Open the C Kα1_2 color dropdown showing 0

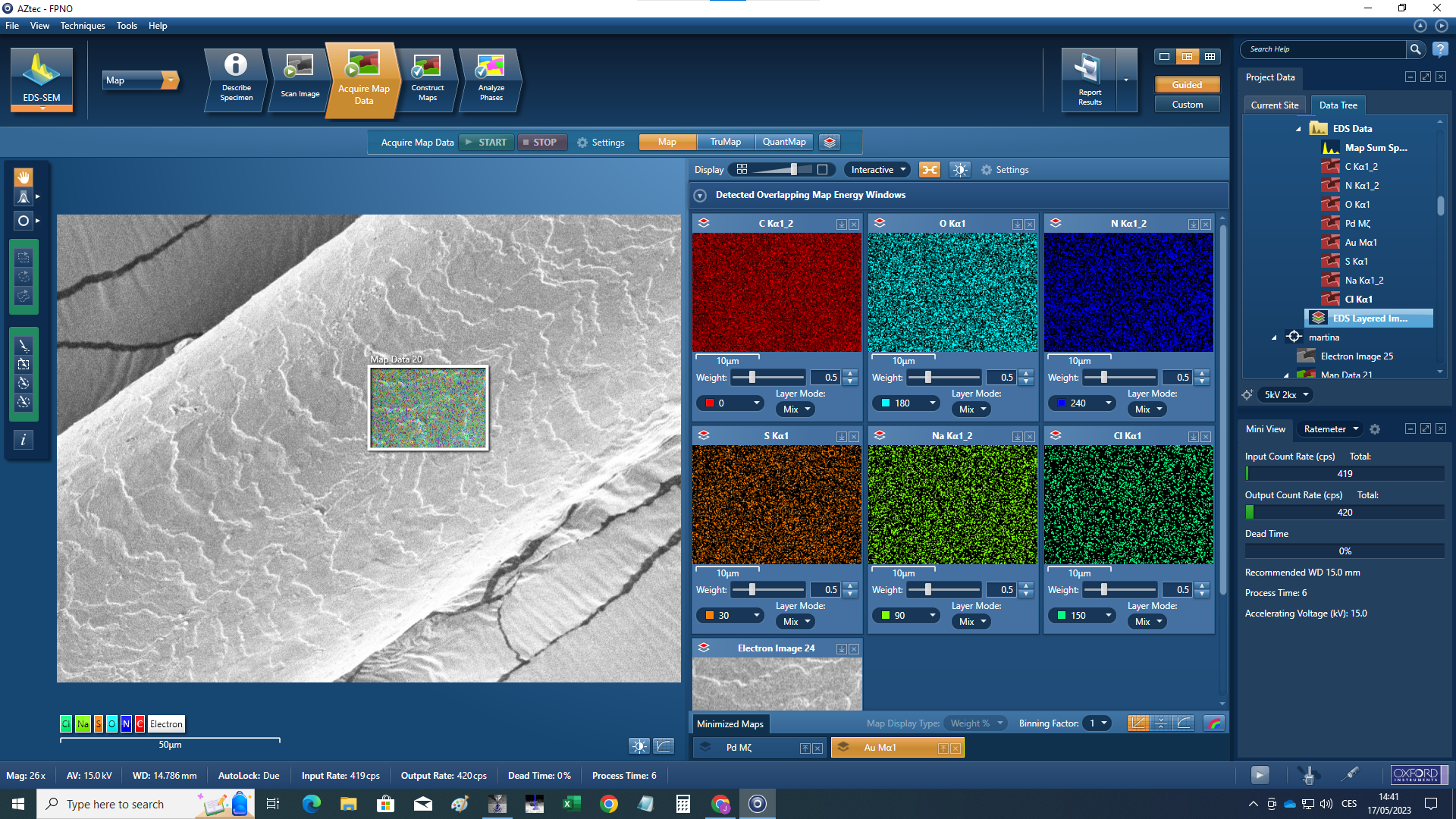pyautogui.click(x=730, y=403)
